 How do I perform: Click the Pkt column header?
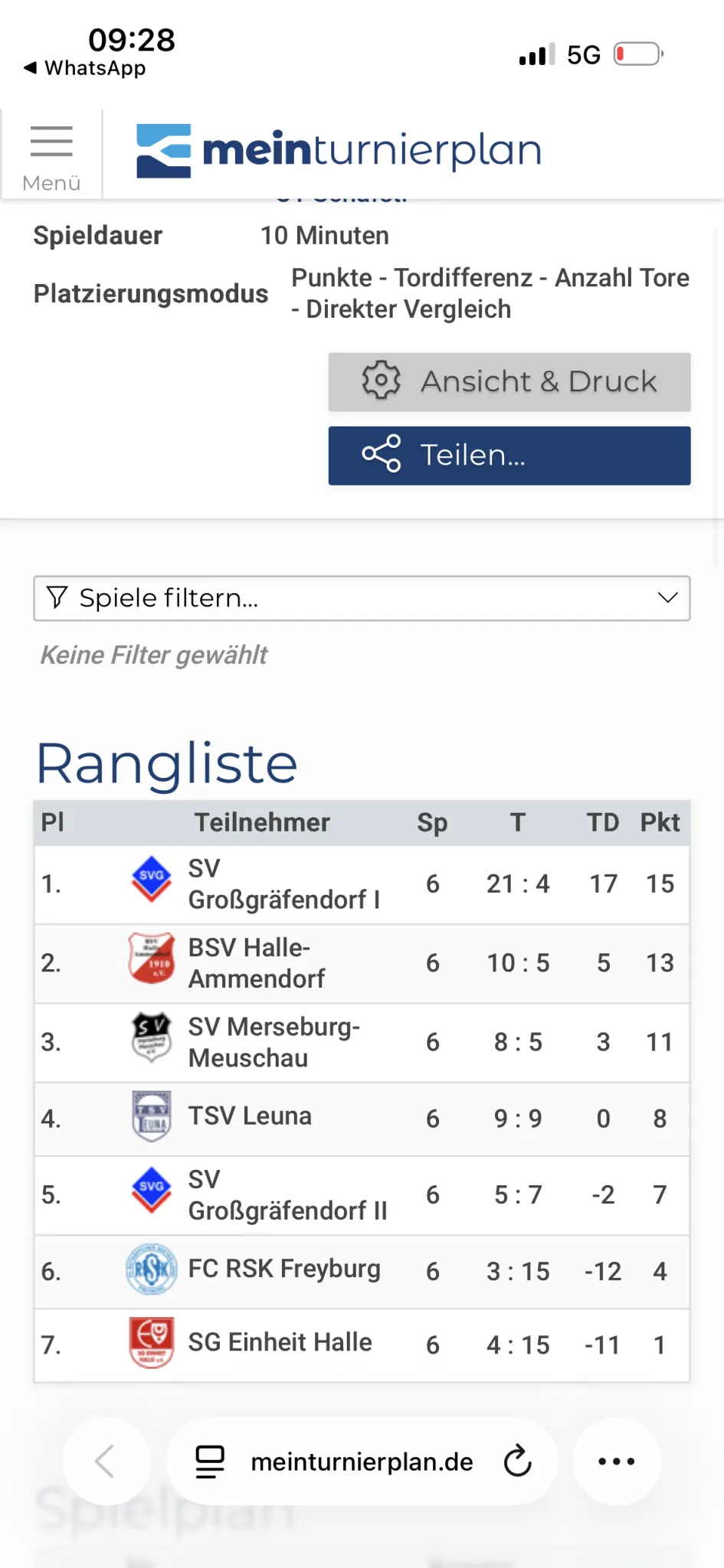click(x=660, y=822)
